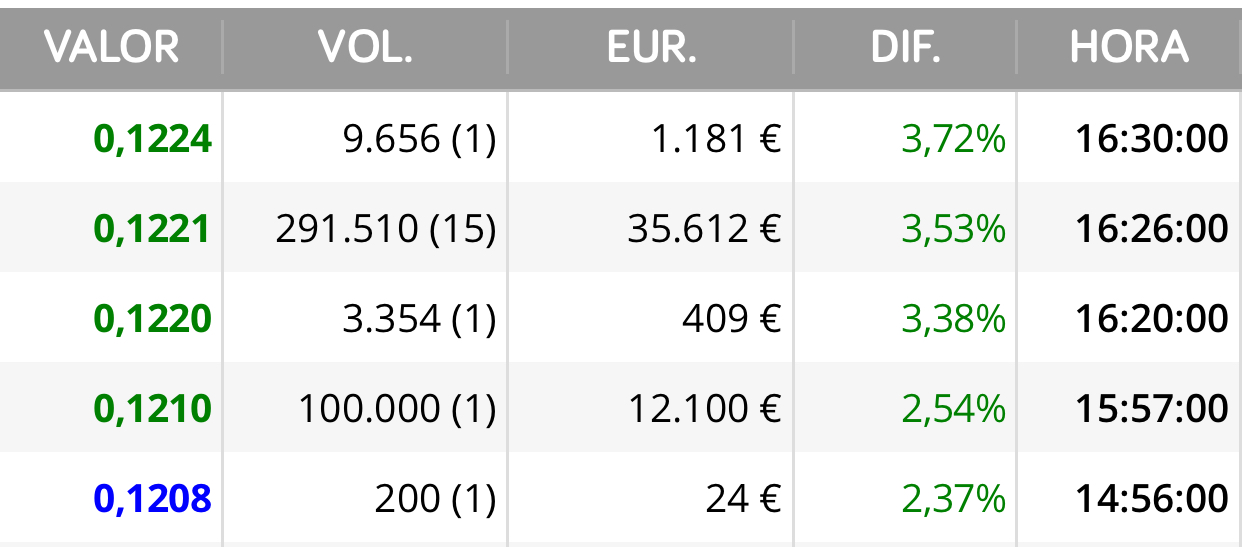The image size is (1242, 547).
Task: Click the 16:30:00 time cell
Action: pos(1152,139)
